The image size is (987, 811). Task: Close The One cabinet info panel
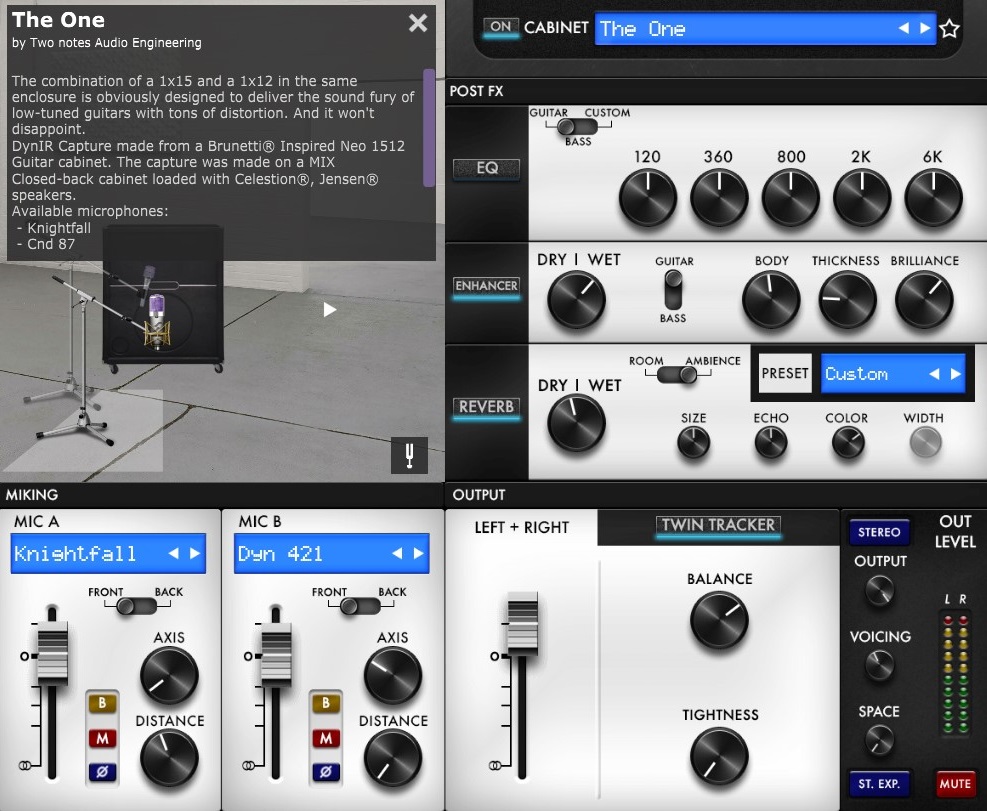coord(418,23)
